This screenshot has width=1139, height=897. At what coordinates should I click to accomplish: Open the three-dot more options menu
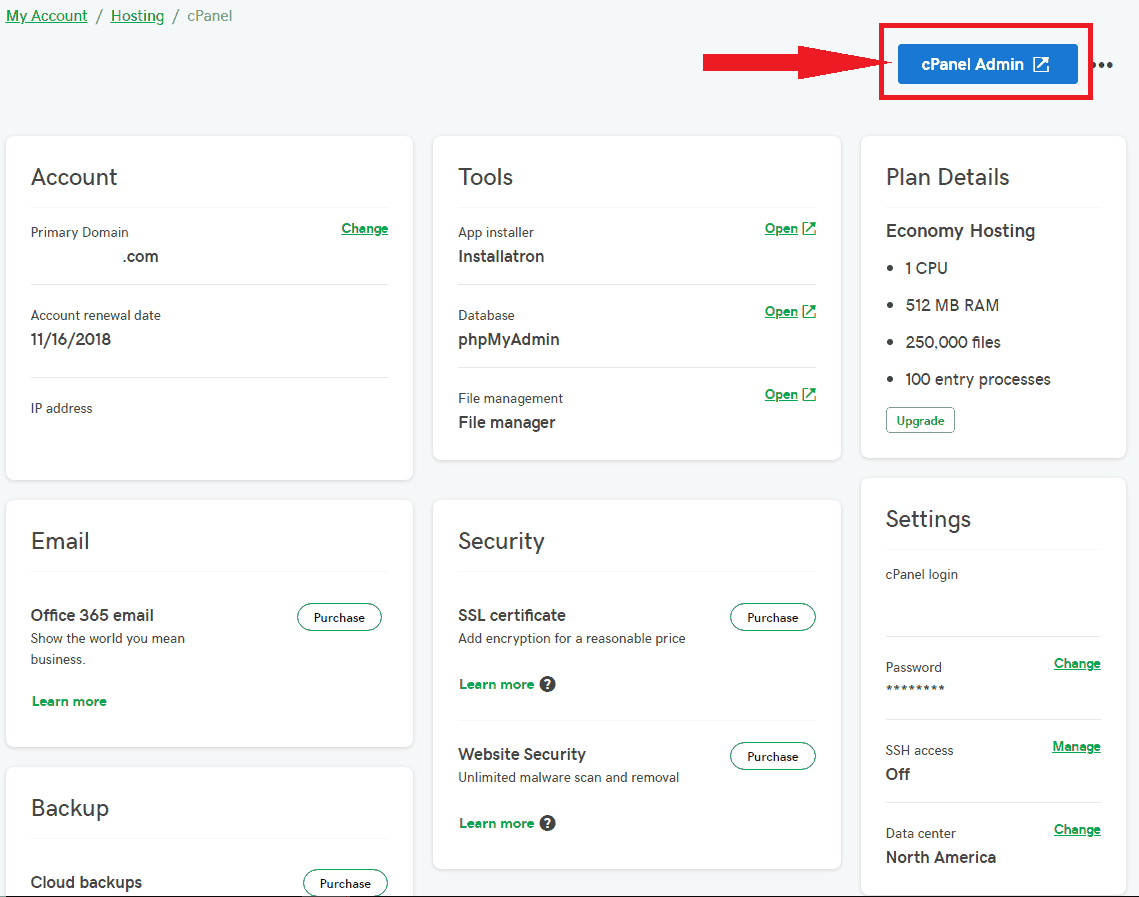(1103, 65)
